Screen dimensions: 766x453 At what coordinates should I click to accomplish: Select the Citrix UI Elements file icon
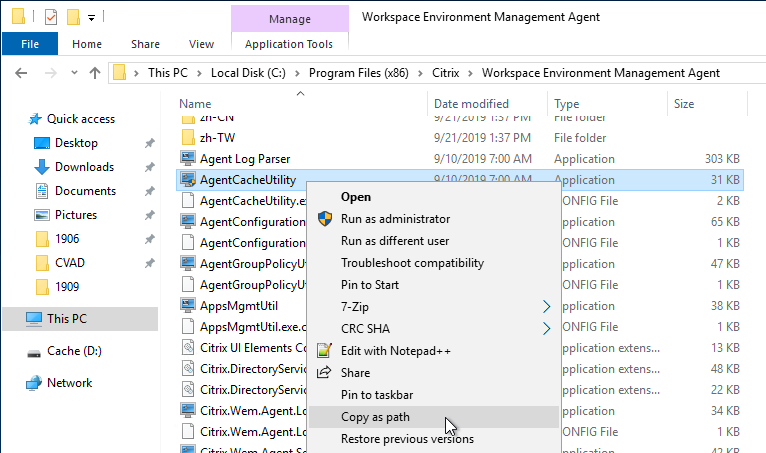point(188,347)
